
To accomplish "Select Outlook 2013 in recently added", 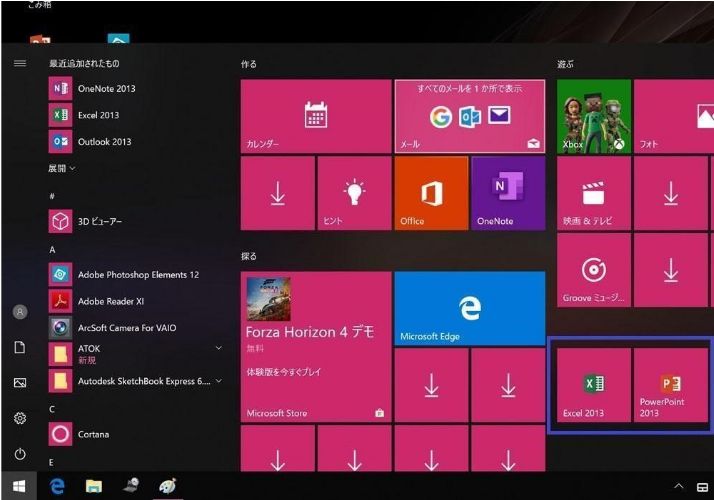I will pyautogui.click(x=104, y=142).
